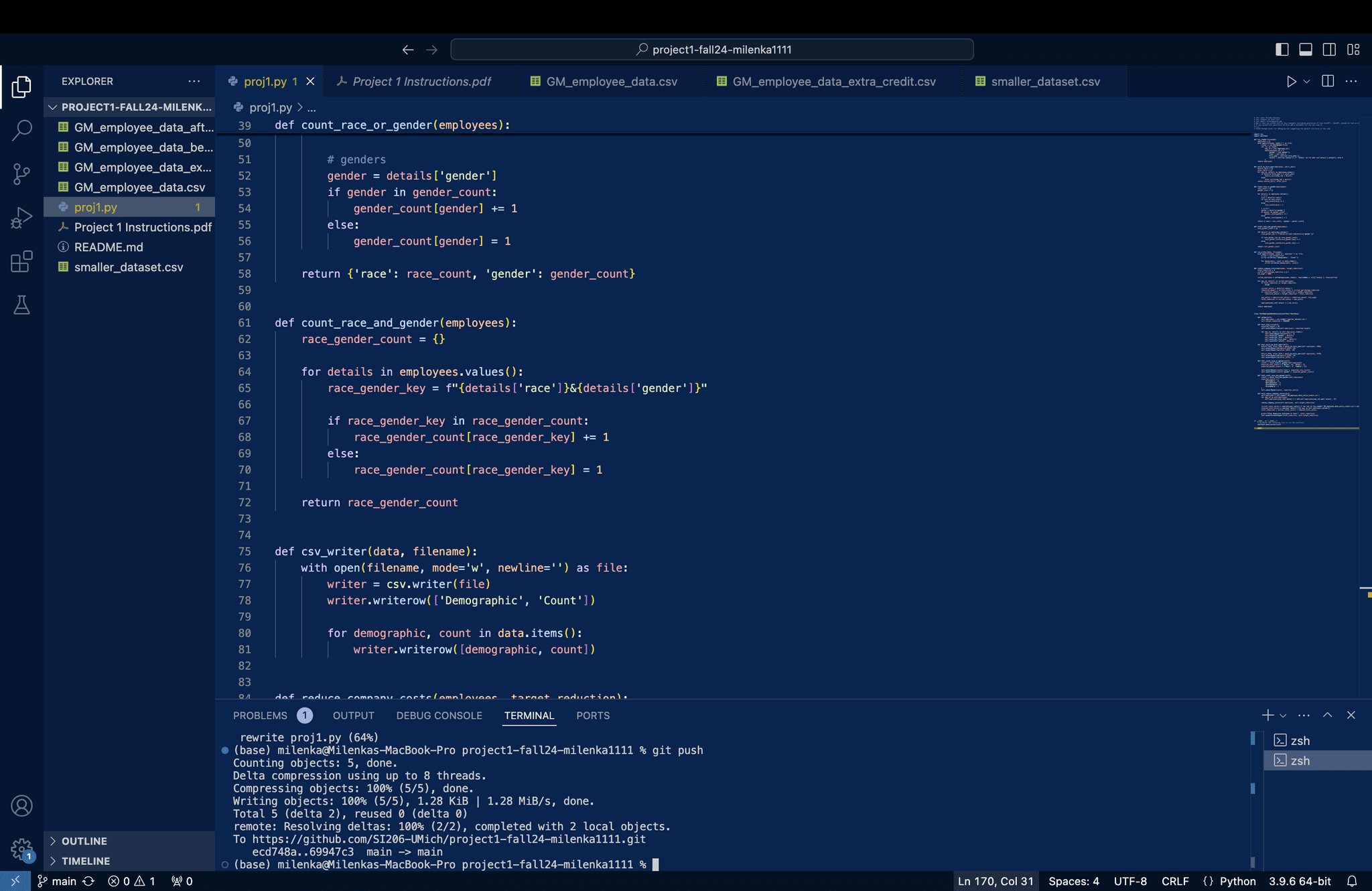
Task: Click the Split Editor Right icon
Action: point(1328,81)
